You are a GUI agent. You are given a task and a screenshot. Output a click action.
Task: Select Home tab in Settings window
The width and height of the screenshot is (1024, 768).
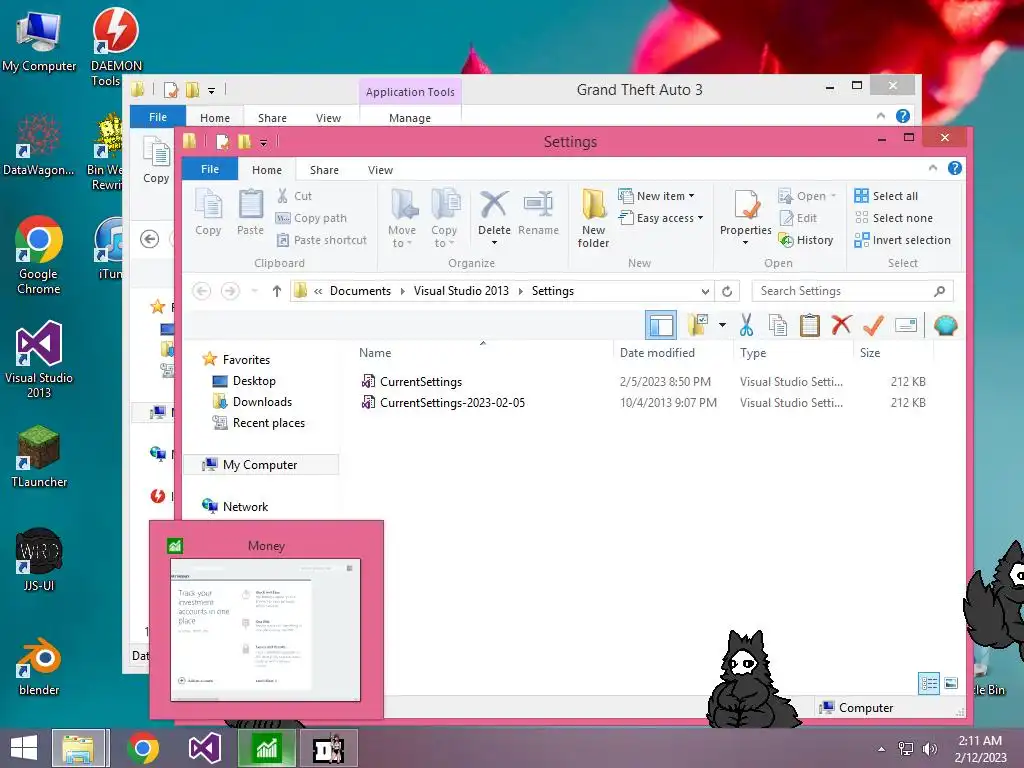click(x=266, y=170)
